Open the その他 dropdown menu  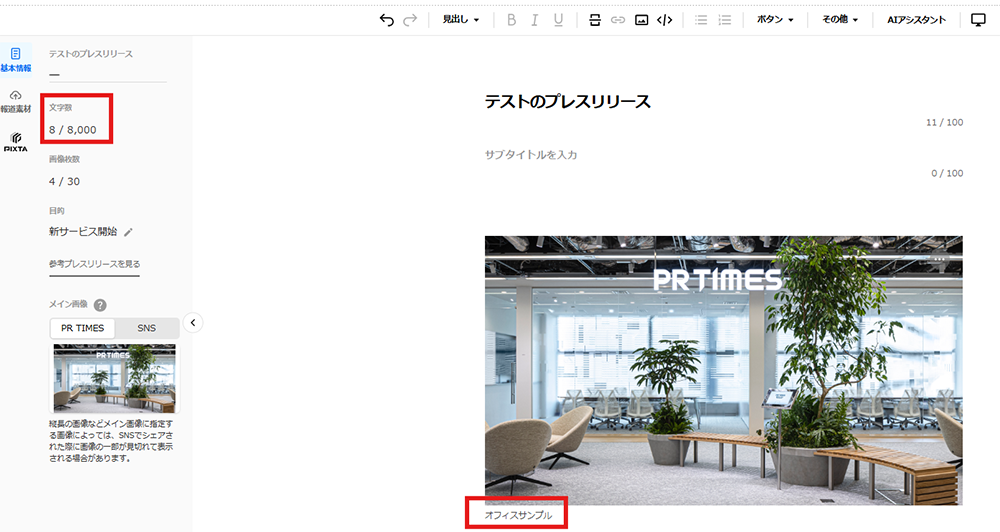pyautogui.click(x=840, y=20)
